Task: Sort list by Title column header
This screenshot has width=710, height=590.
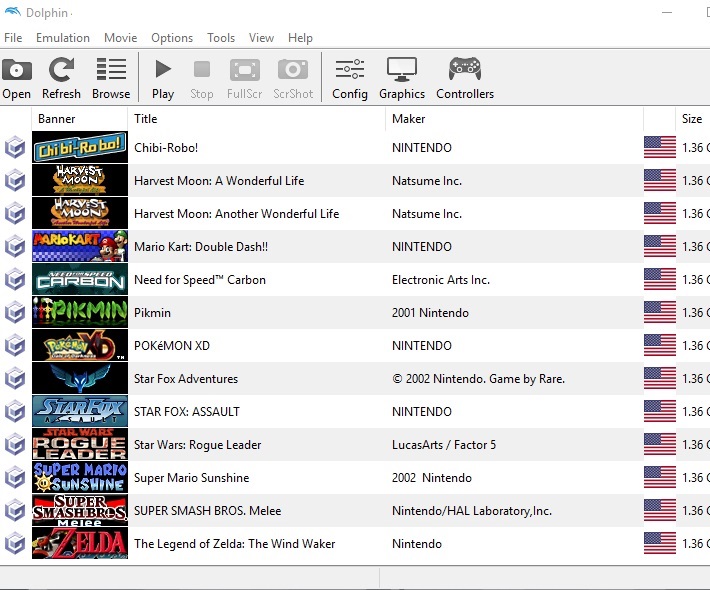Action: click(x=146, y=119)
